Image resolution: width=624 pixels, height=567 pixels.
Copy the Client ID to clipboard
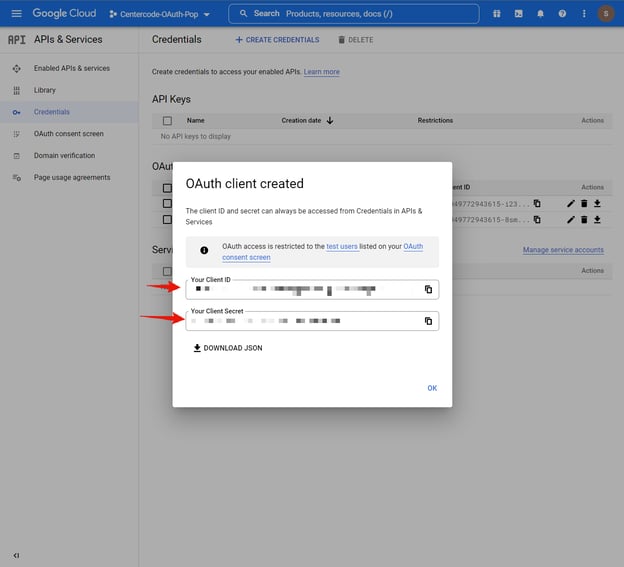click(428, 289)
